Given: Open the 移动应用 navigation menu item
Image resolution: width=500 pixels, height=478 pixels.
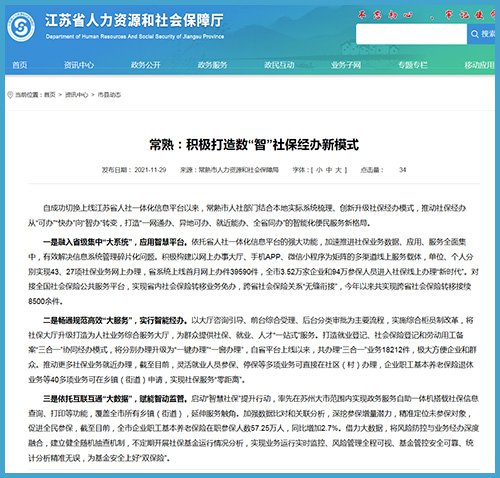Looking at the screenshot, I should 479,65.
